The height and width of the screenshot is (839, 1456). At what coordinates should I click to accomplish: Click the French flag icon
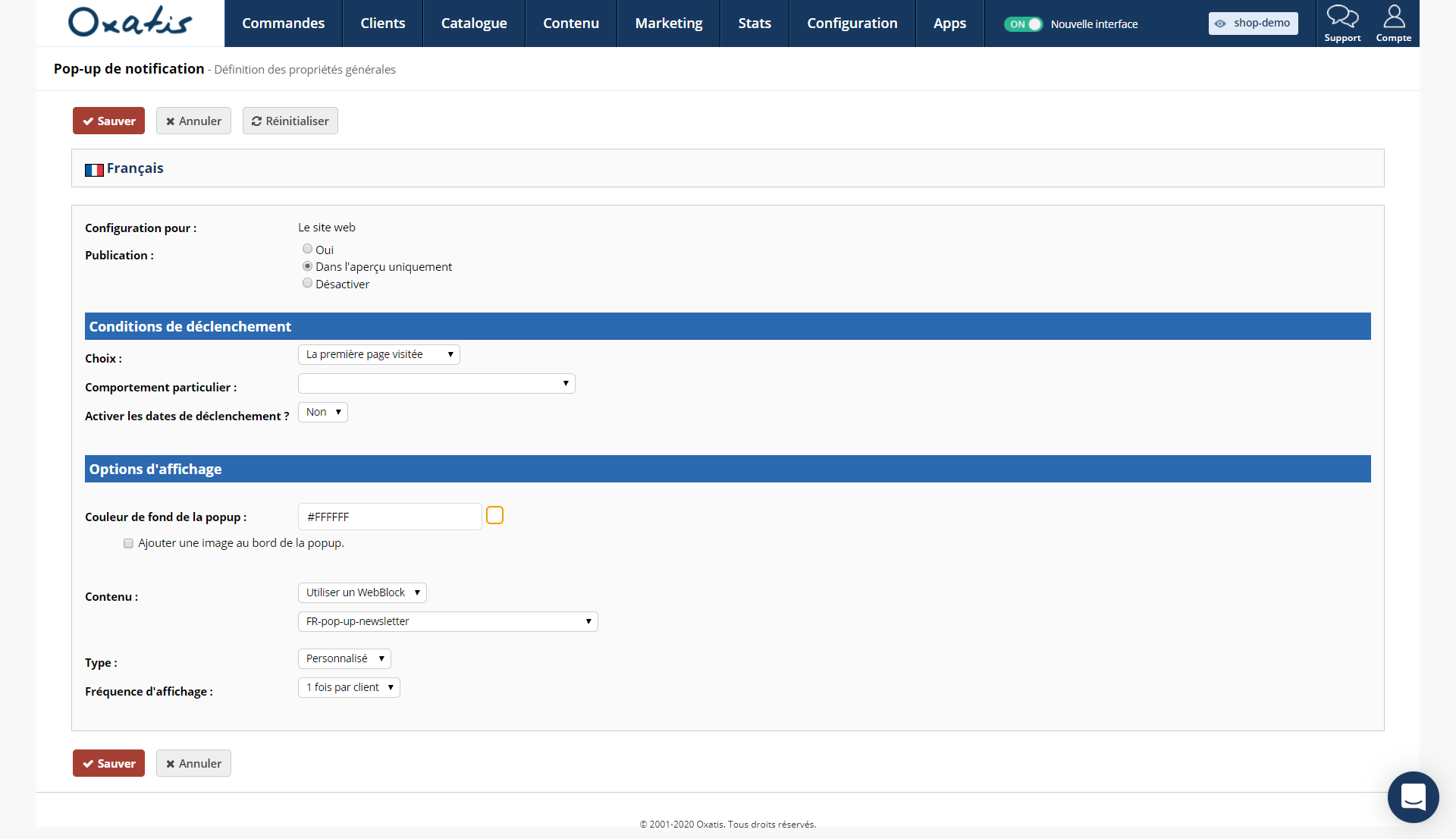pyautogui.click(x=94, y=170)
